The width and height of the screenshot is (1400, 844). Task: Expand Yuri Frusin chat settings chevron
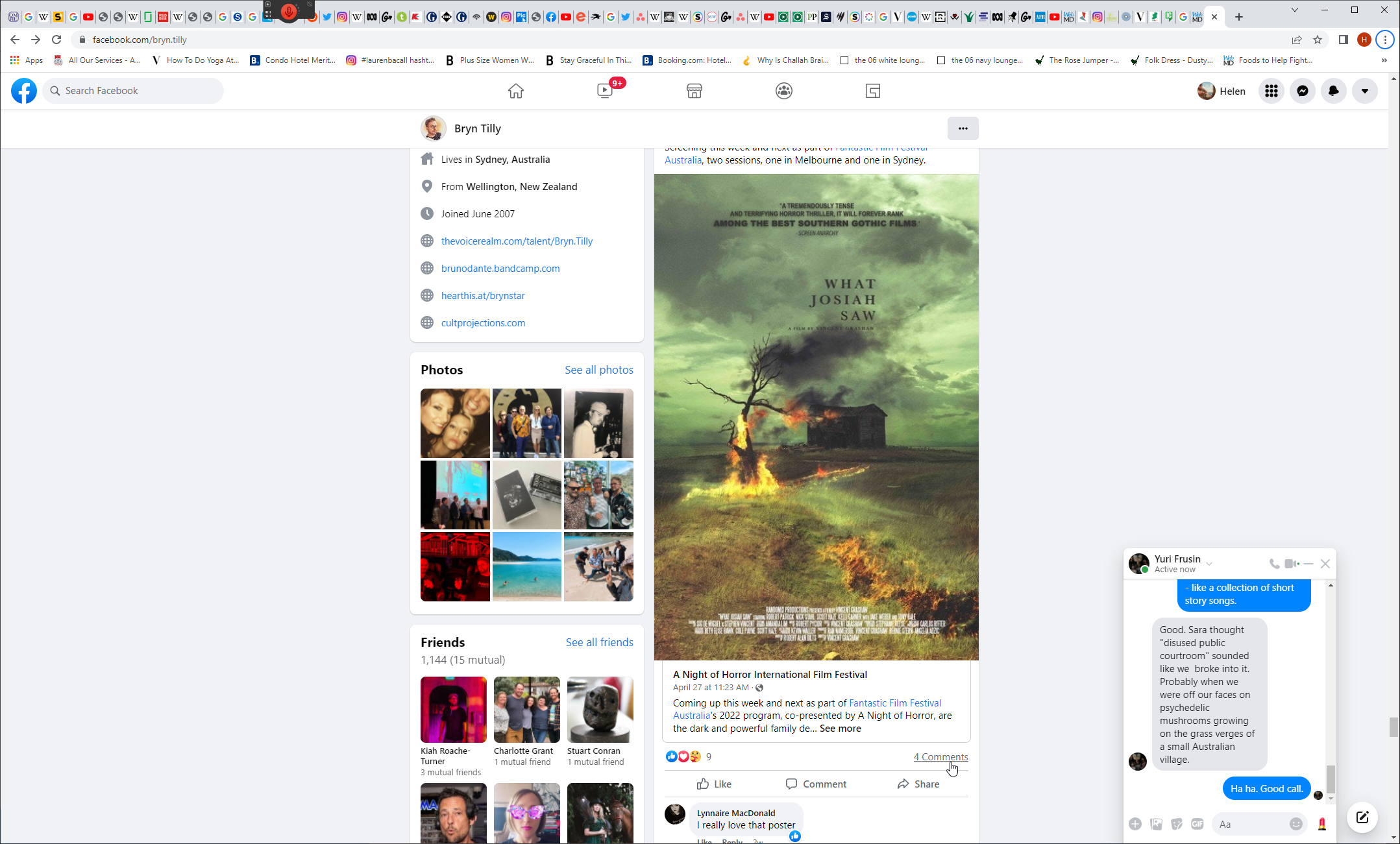[1209, 564]
